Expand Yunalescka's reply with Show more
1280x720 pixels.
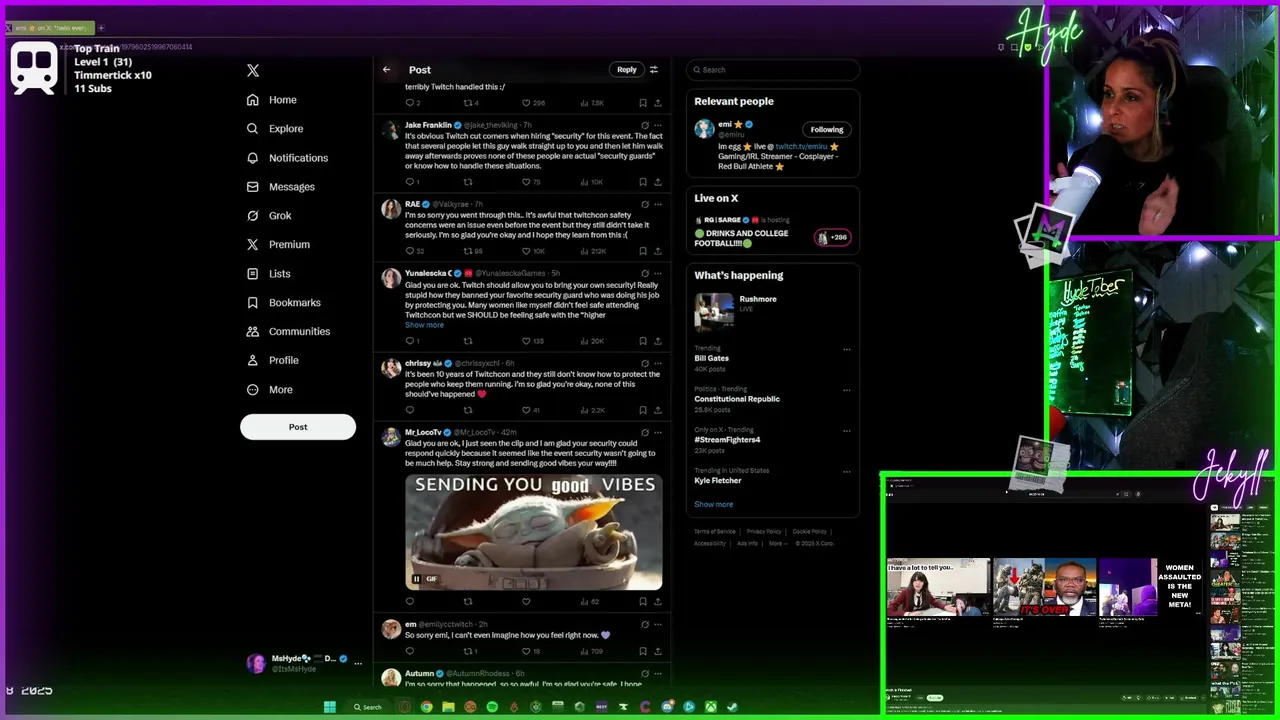point(424,325)
